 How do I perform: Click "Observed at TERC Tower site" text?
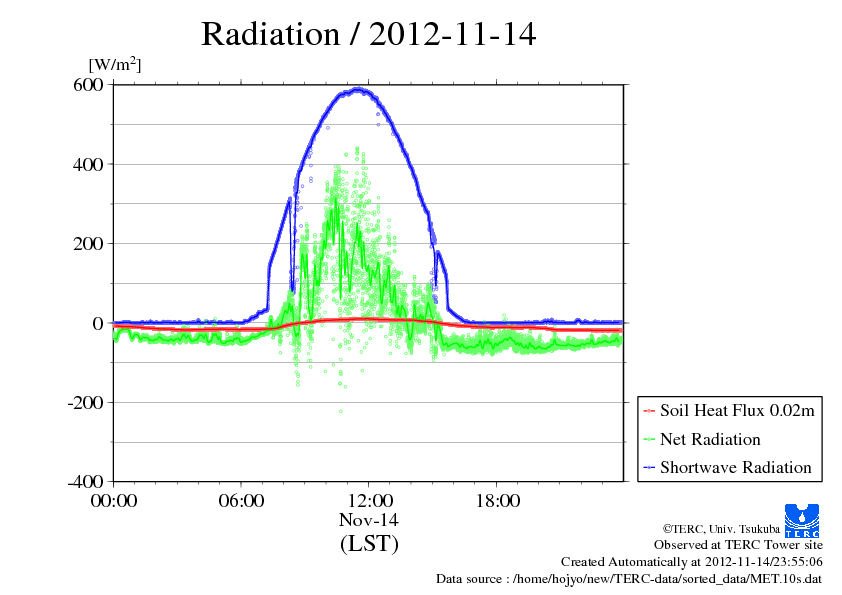tap(738, 545)
